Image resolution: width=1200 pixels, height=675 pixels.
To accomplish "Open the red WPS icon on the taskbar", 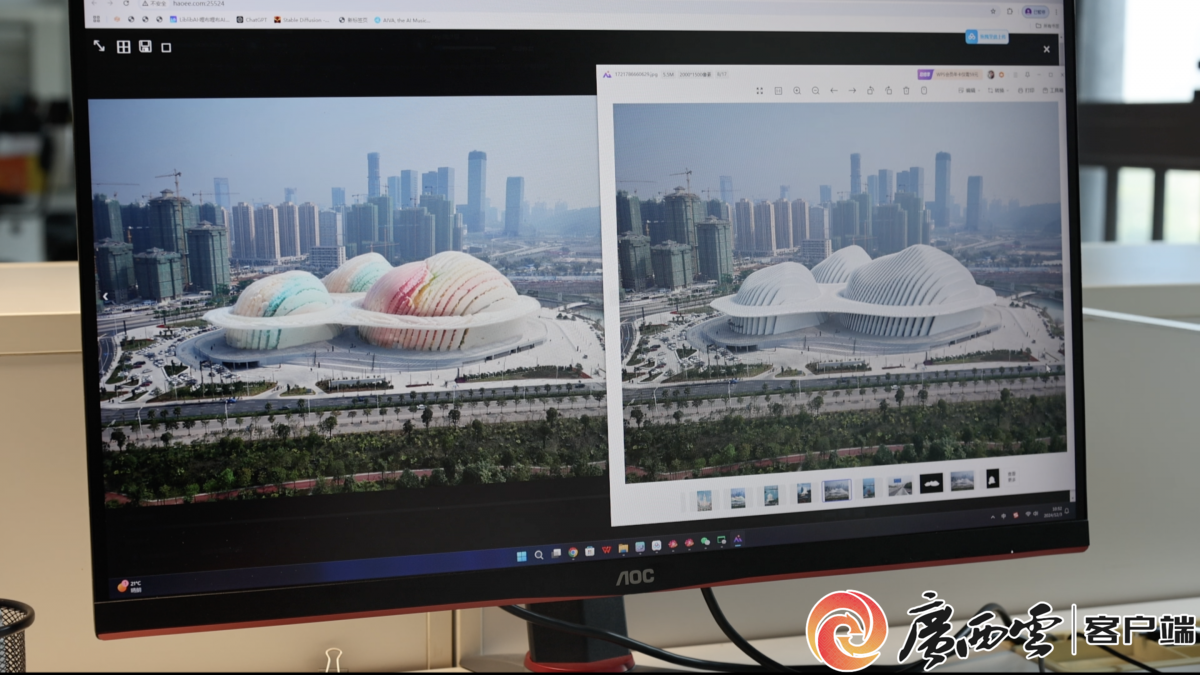I will click(606, 550).
